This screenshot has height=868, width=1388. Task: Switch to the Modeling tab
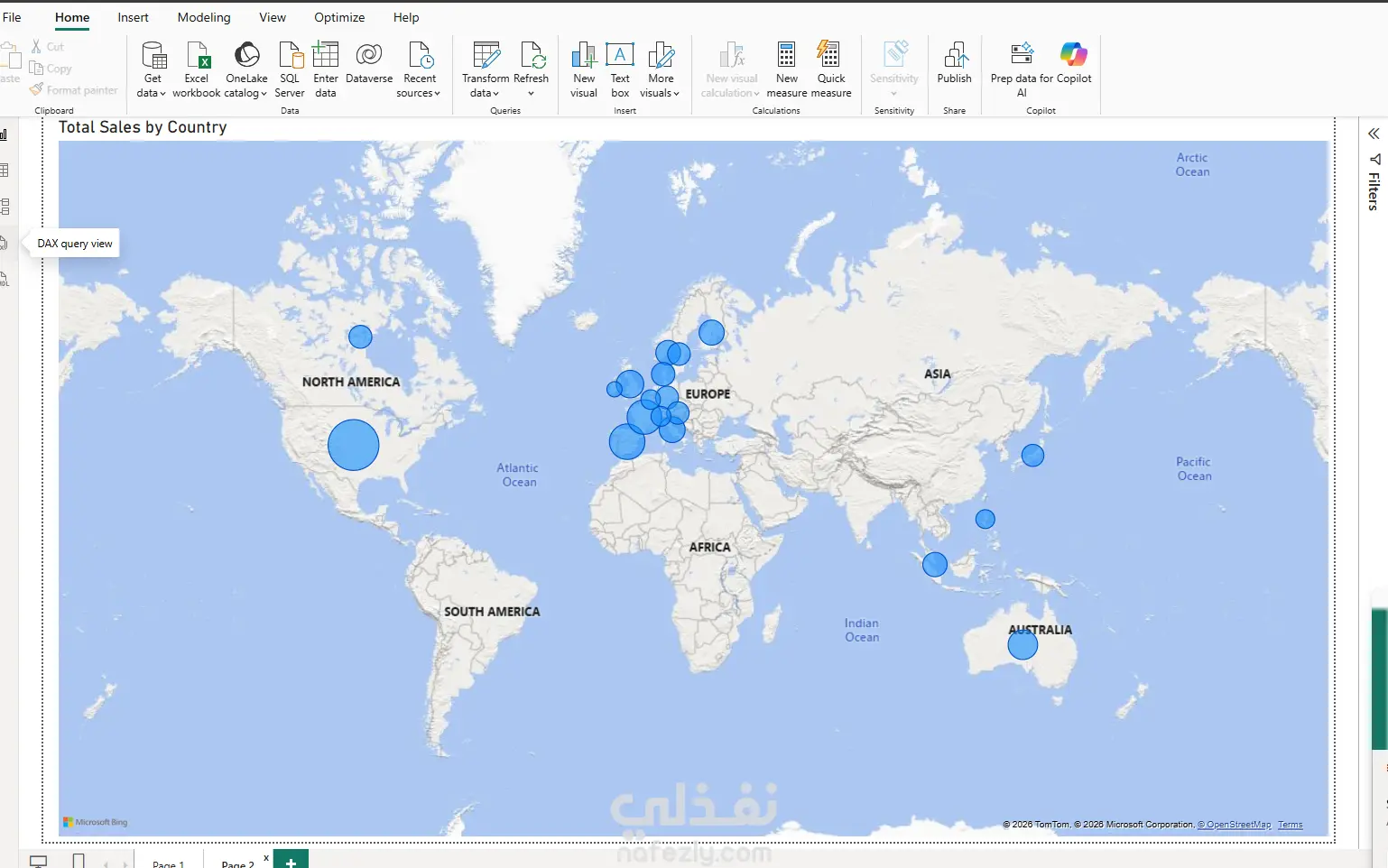[204, 17]
